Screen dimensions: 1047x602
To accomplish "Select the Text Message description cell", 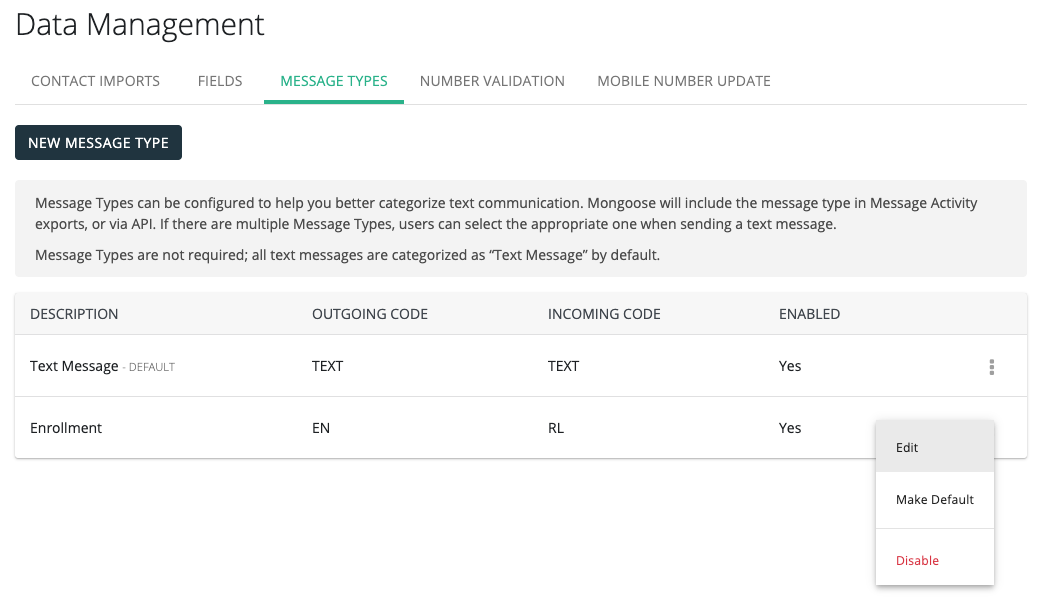I will [74, 366].
